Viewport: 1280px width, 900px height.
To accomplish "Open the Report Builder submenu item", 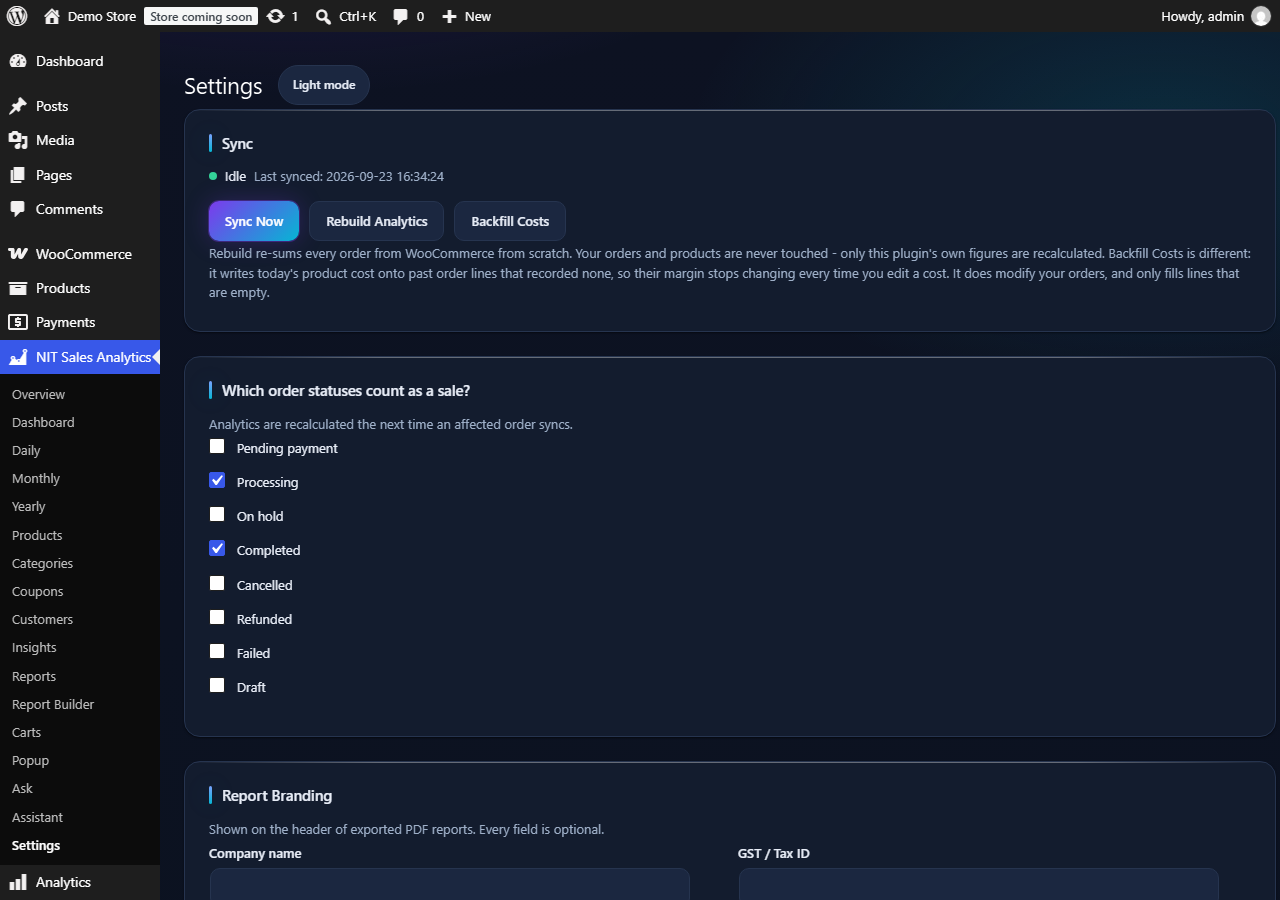I will 53,704.
